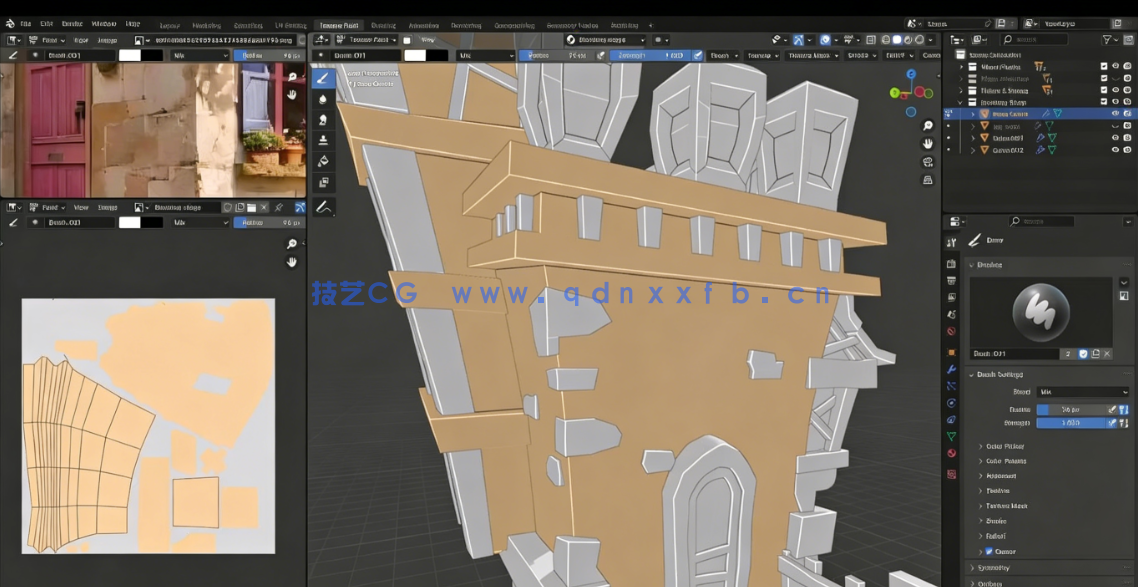Enable the Cursor checkbox in Brush Settings
This screenshot has height=587, width=1138.
coord(988,551)
